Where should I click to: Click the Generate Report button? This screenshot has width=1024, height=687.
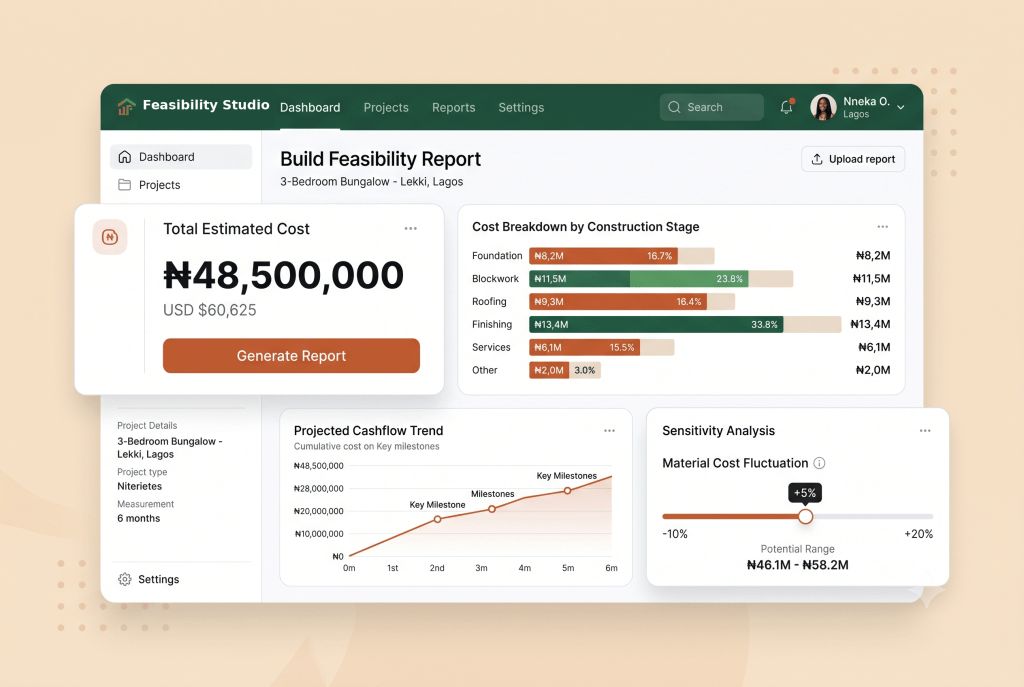tap(291, 355)
